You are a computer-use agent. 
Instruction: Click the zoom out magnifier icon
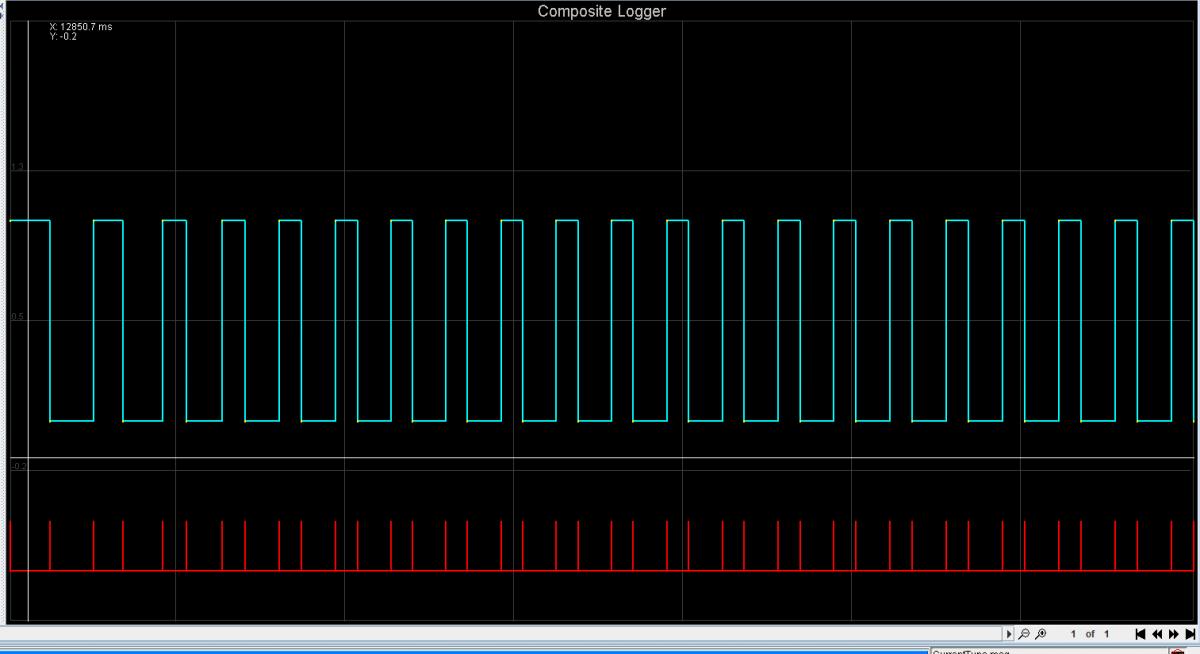(1024, 634)
